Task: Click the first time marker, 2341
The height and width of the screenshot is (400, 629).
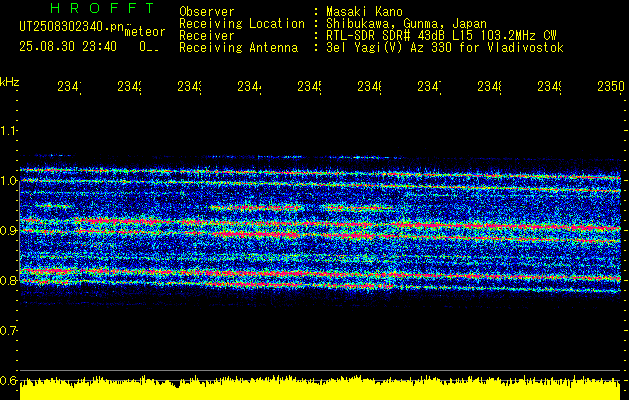Action: [69, 86]
